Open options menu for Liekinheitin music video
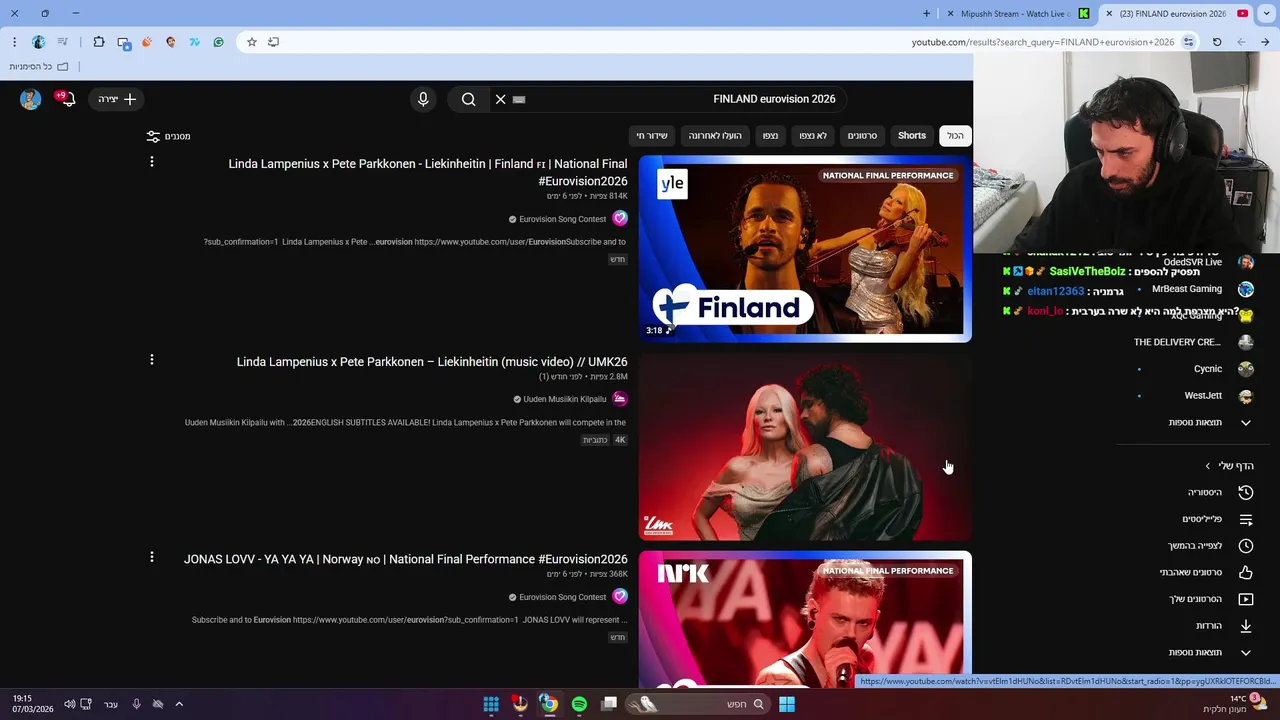 (152, 360)
